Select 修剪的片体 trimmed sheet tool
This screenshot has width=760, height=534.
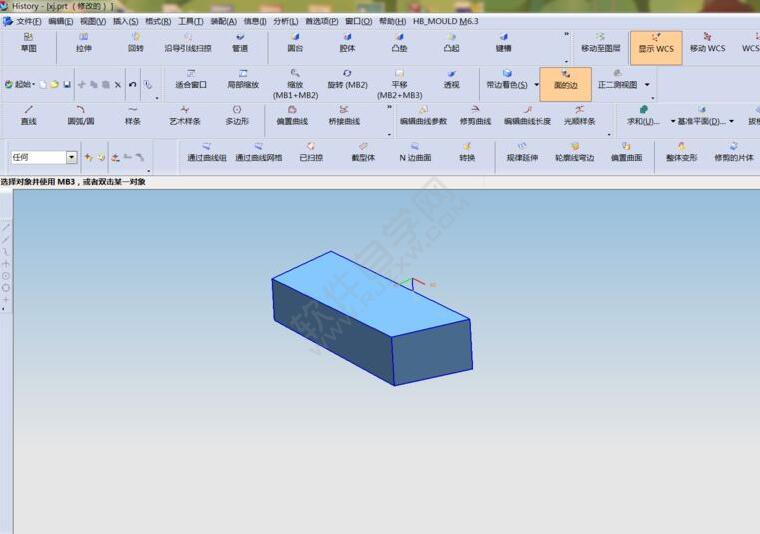tap(734, 152)
